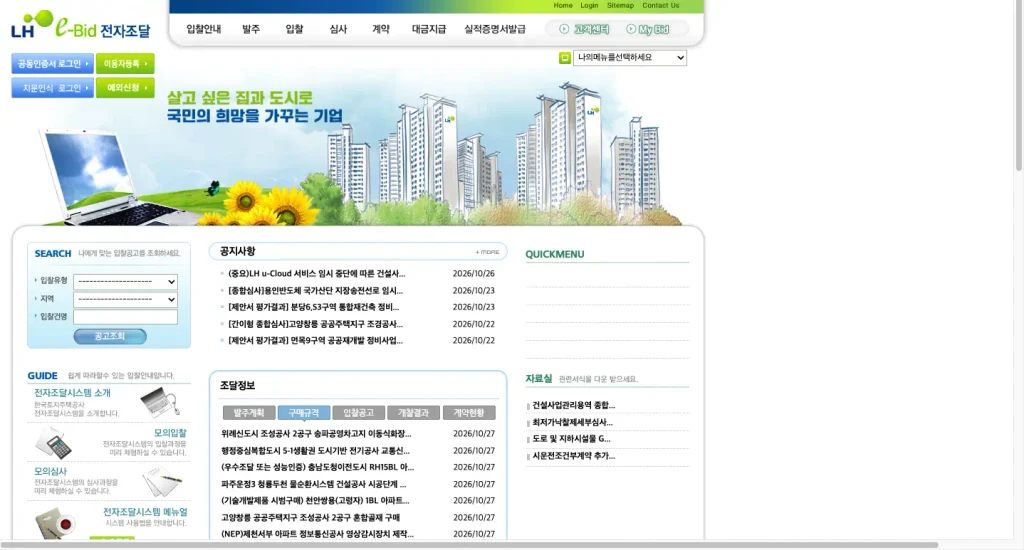1024x550 pixels.
Task: Switch to the 구매규격 tab
Action: tap(304, 413)
